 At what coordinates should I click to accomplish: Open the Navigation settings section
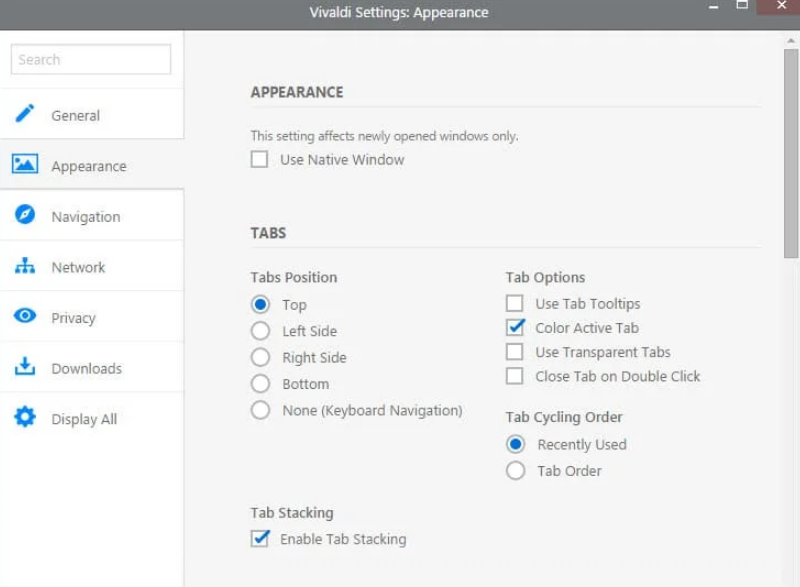coord(92,215)
